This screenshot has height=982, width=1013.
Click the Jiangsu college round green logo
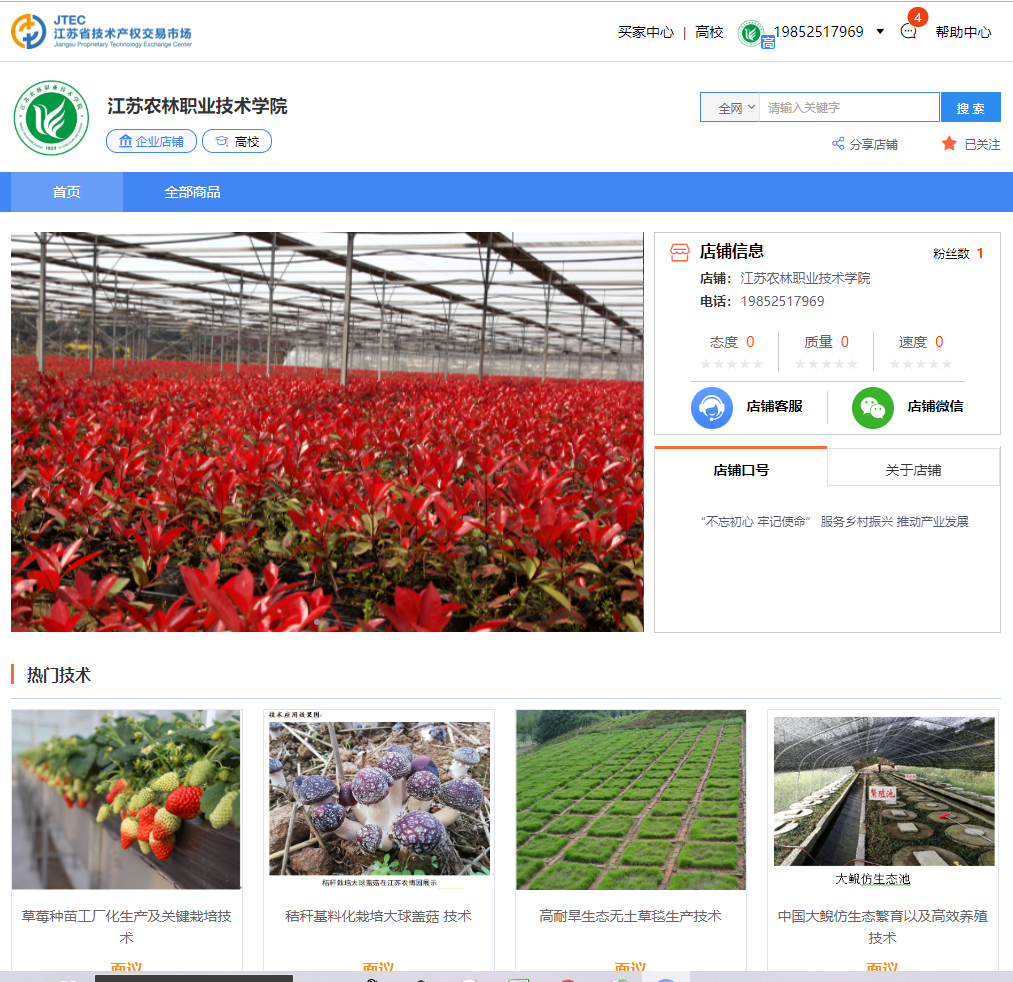click(51, 118)
